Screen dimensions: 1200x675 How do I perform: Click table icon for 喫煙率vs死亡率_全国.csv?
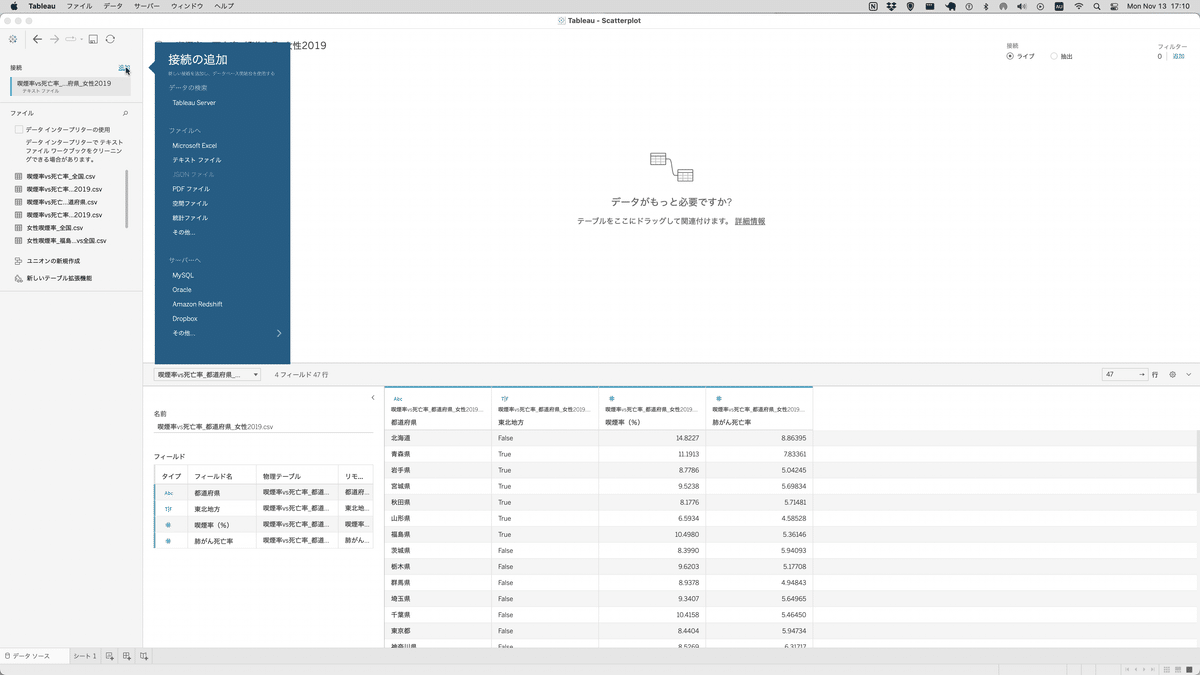(x=19, y=176)
